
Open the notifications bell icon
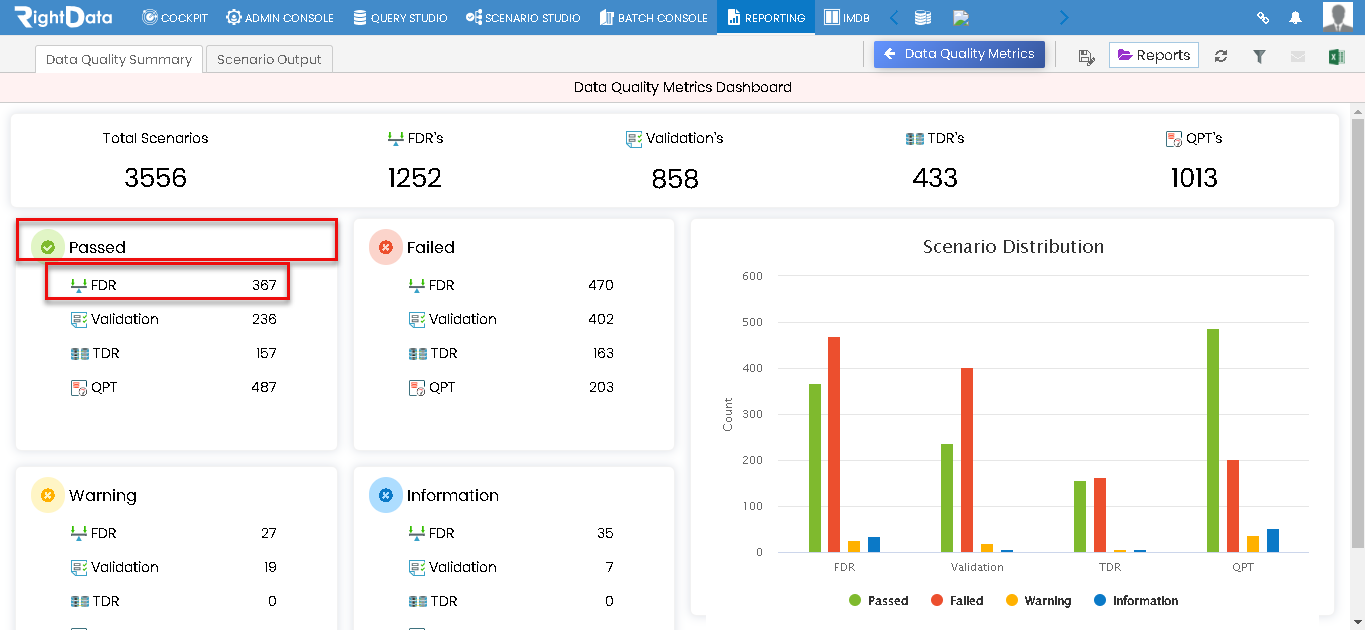coord(1295,18)
